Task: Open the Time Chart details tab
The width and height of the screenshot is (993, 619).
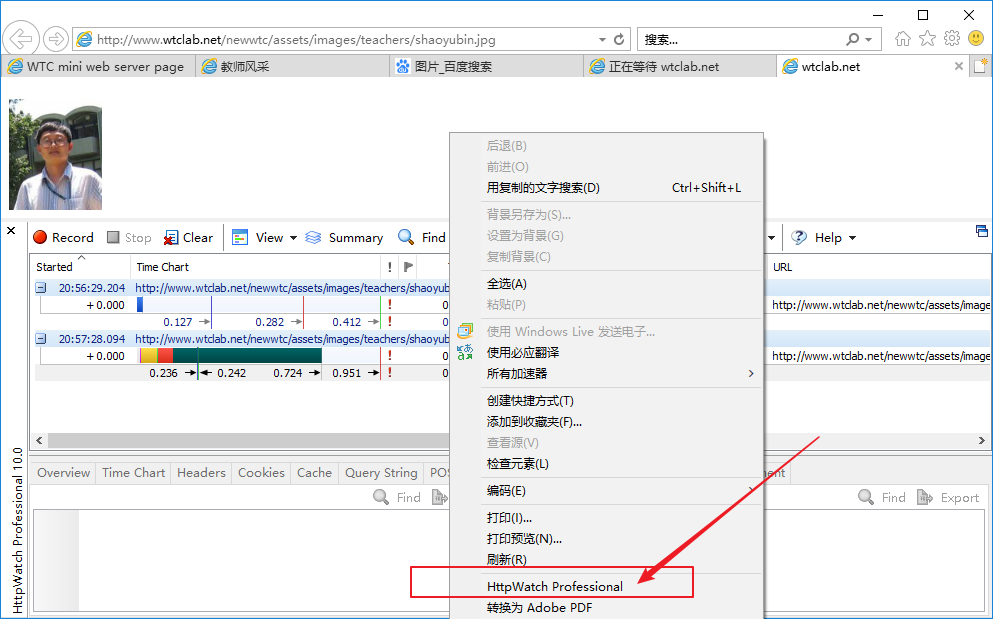Action: (x=134, y=473)
